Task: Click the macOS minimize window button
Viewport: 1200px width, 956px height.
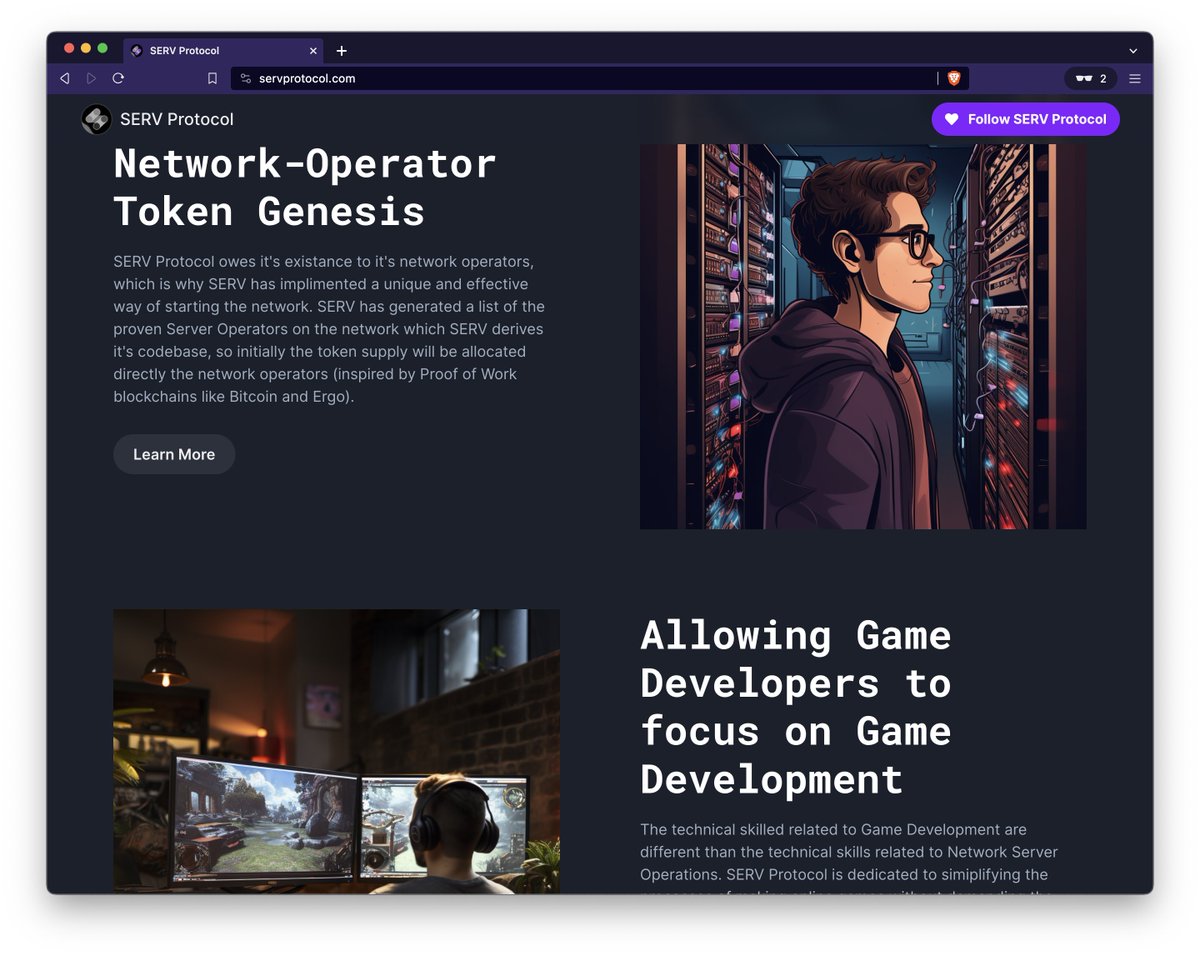Action: coord(85,48)
